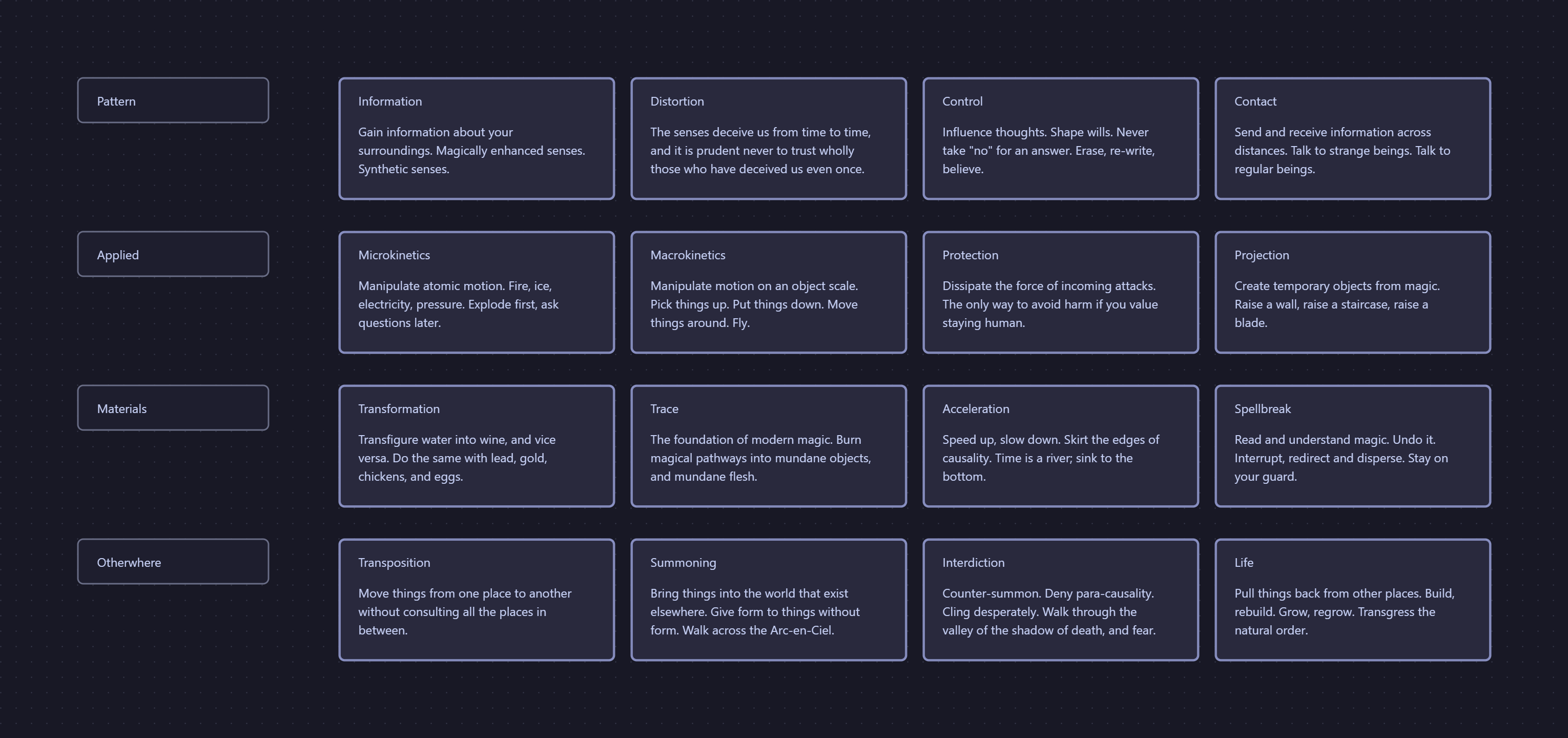Image resolution: width=1568 pixels, height=738 pixels.
Task: Pick the Interdiction card
Action: point(1060,600)
